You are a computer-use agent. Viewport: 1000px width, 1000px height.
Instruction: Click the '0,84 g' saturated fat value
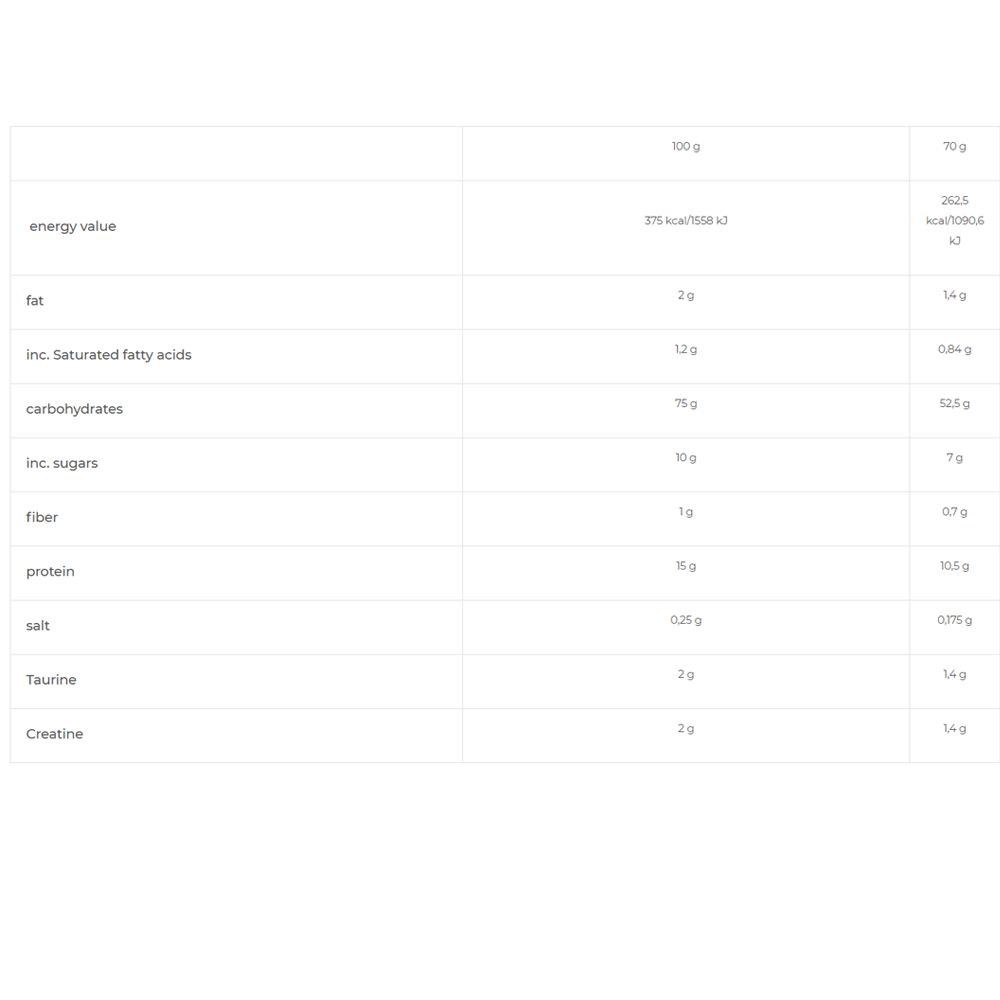click(955, 350)
